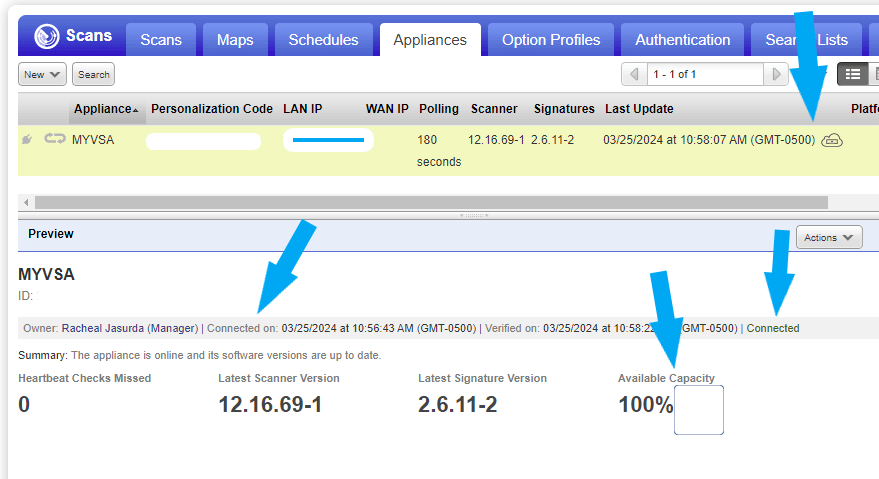Click the MYVSA preview heading
Viewport: 879px width, 479px height.
46,274
